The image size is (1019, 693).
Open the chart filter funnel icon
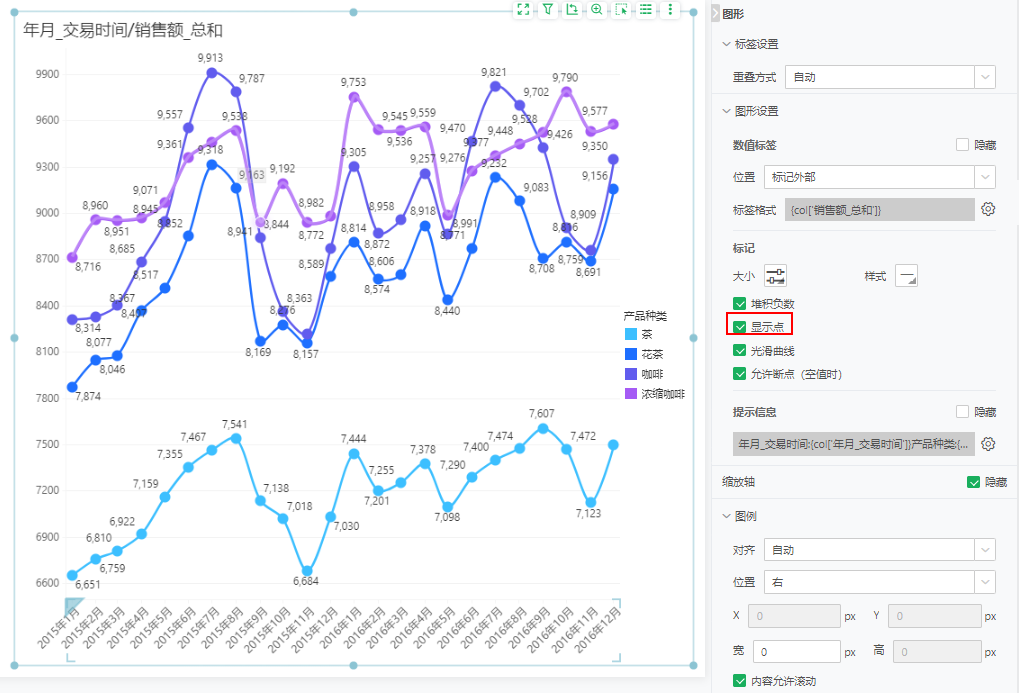(x=548, y=9)
